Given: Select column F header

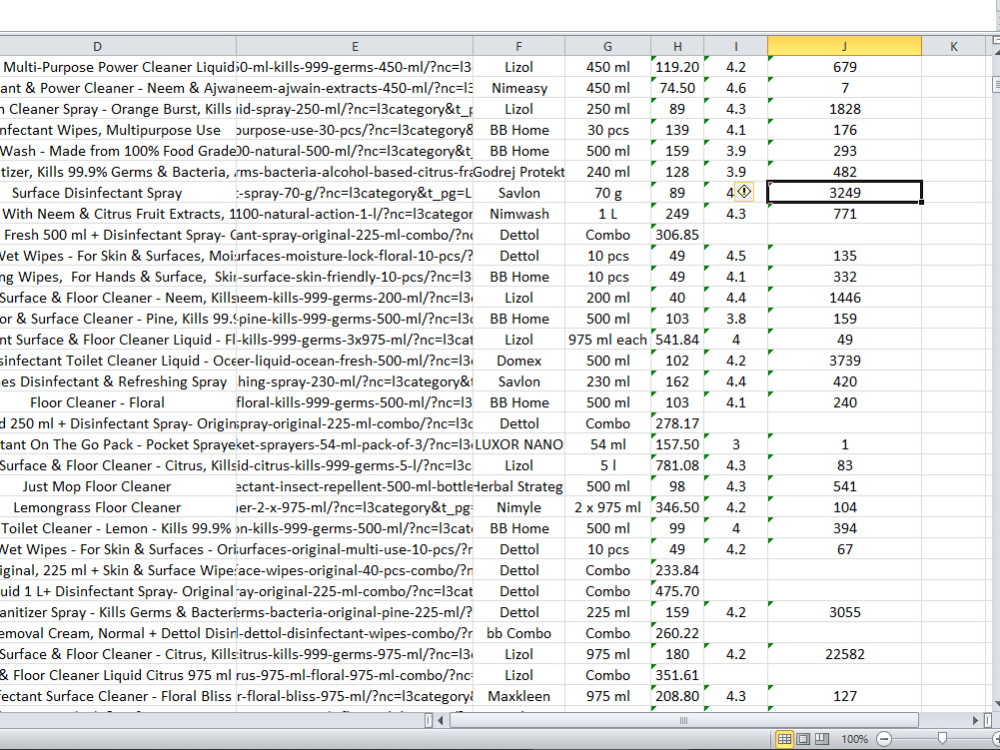Looking at the screenshot, I should (518, 46).
